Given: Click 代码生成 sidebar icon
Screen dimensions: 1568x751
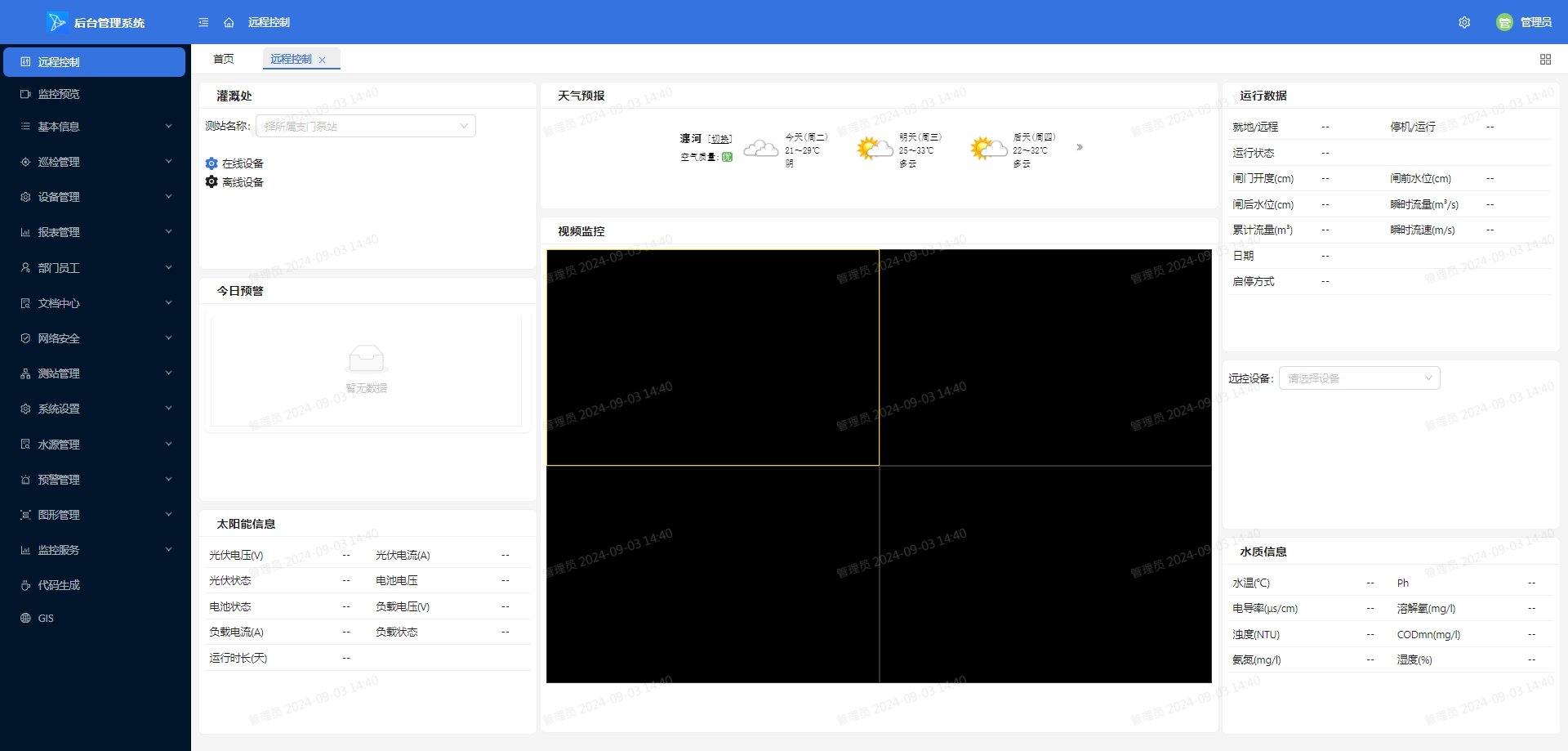Looking at the screenshot, I should coord(25,585).
